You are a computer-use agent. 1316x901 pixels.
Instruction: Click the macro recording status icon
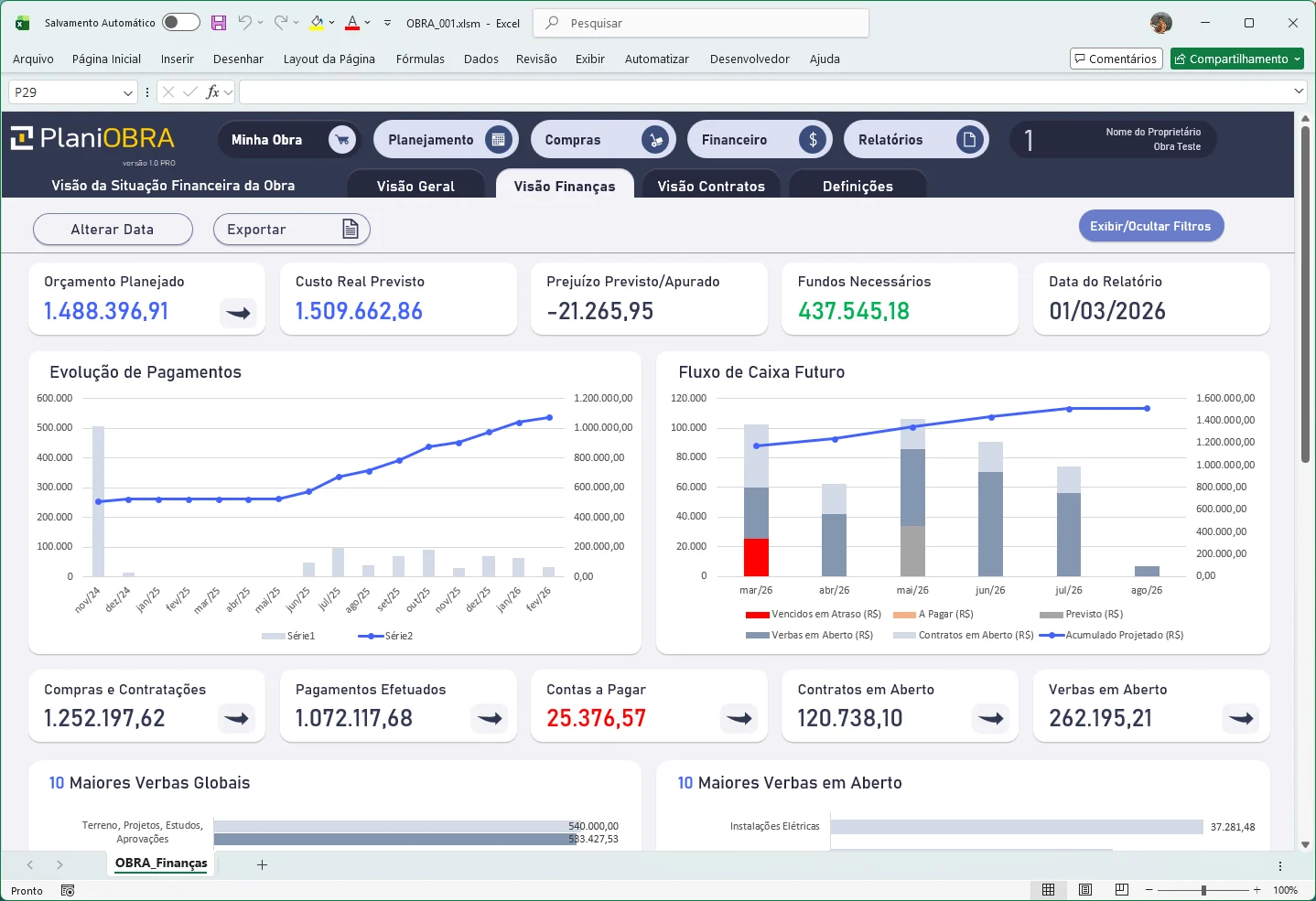[x=68, y=890]
